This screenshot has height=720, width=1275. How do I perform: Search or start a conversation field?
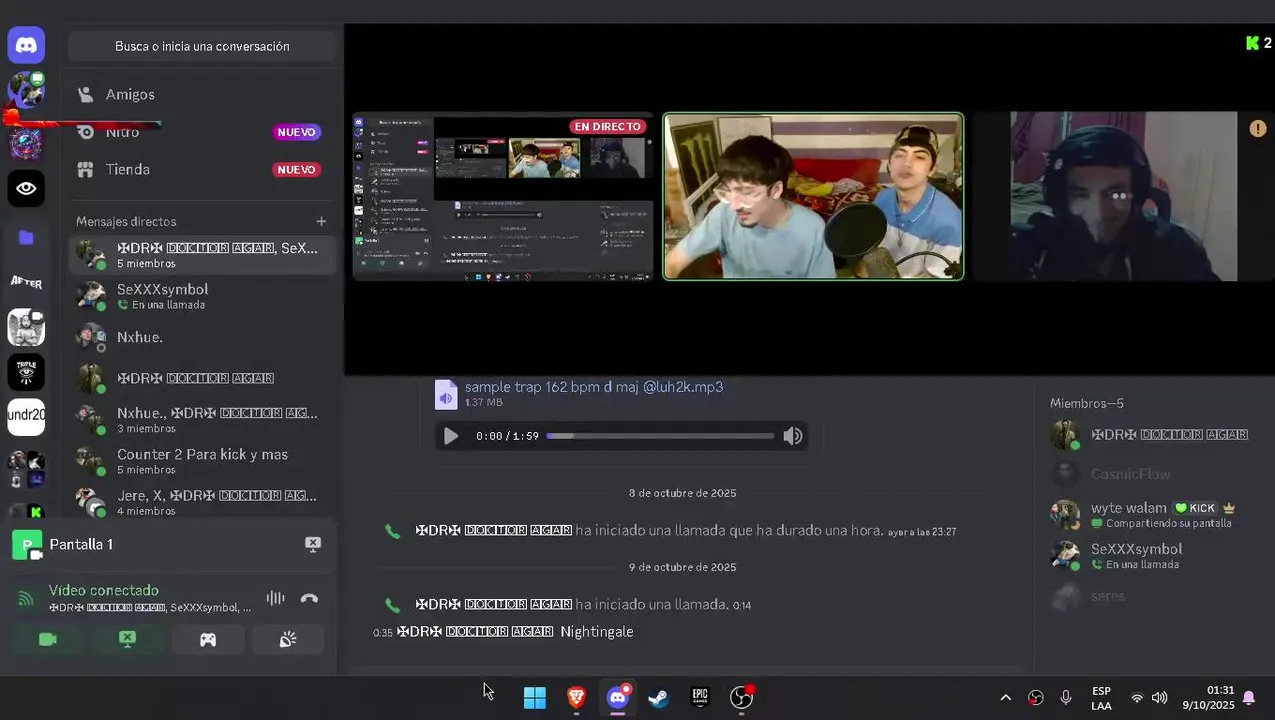[202, 46]
